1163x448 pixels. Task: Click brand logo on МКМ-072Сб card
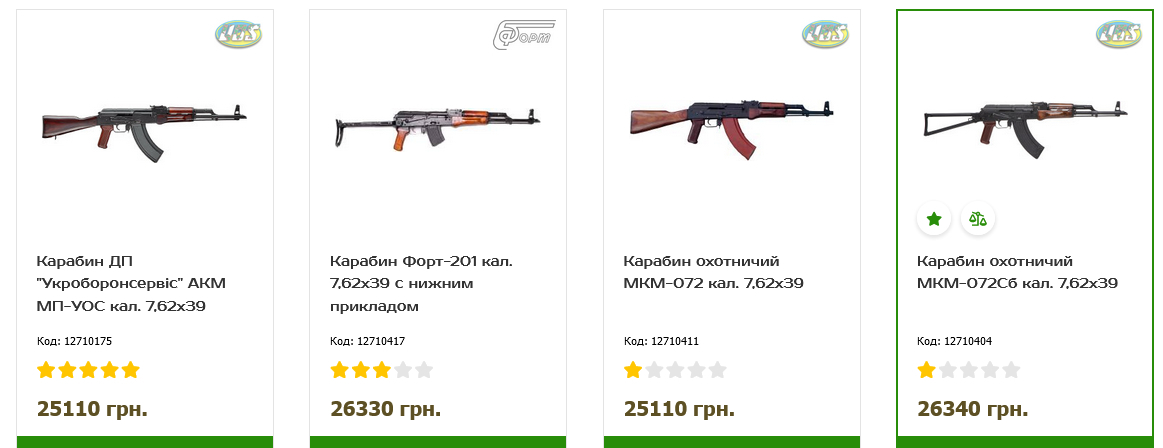[1119, 35]
